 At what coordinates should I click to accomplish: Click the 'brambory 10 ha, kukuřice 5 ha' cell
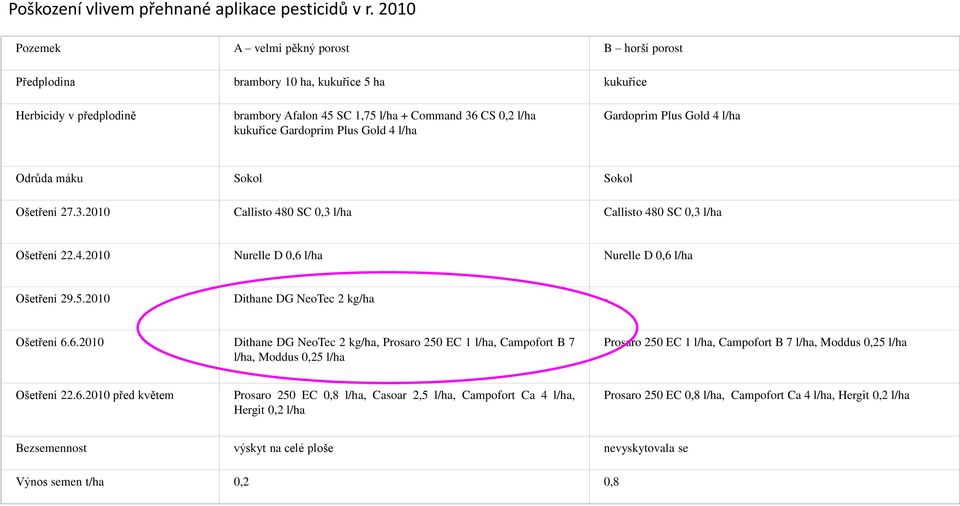pyautogui.click(x=309, y=82)
